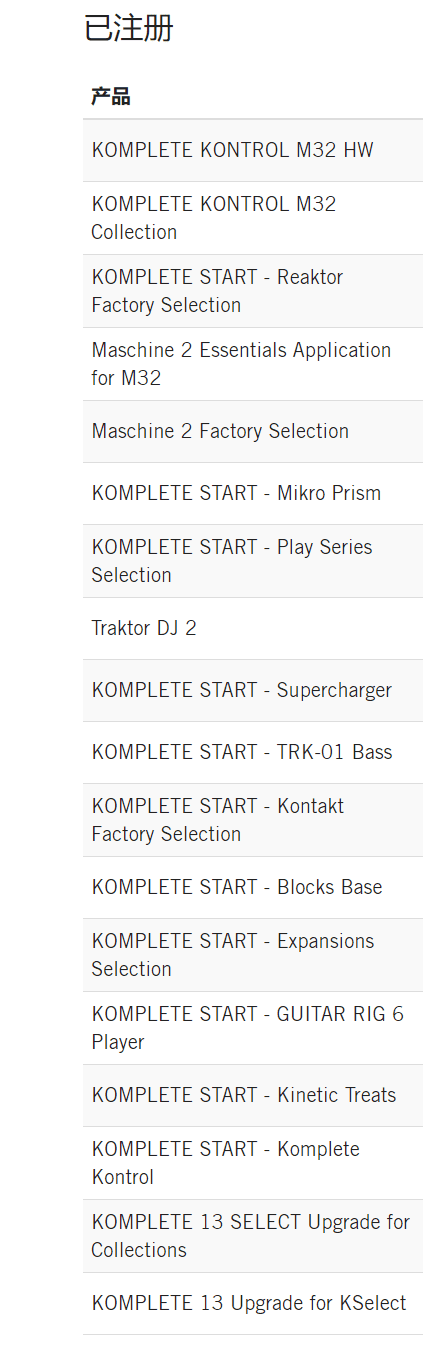
Task: Click KOMPLETE 13 Upgrade for KSelect
Action: pos(253,1303)
